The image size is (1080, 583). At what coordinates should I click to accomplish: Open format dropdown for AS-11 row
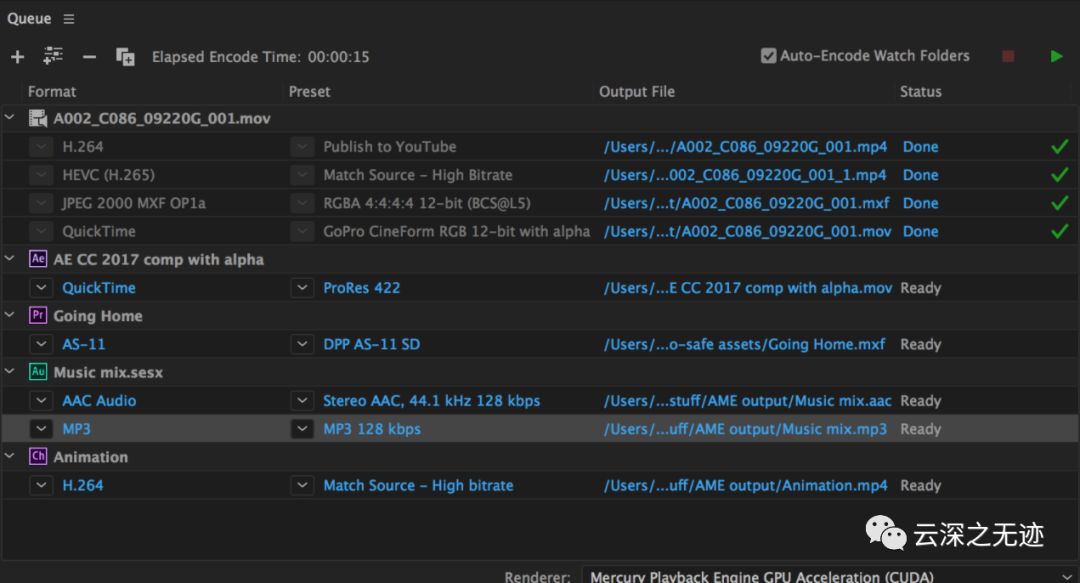(x=41, y=344)
